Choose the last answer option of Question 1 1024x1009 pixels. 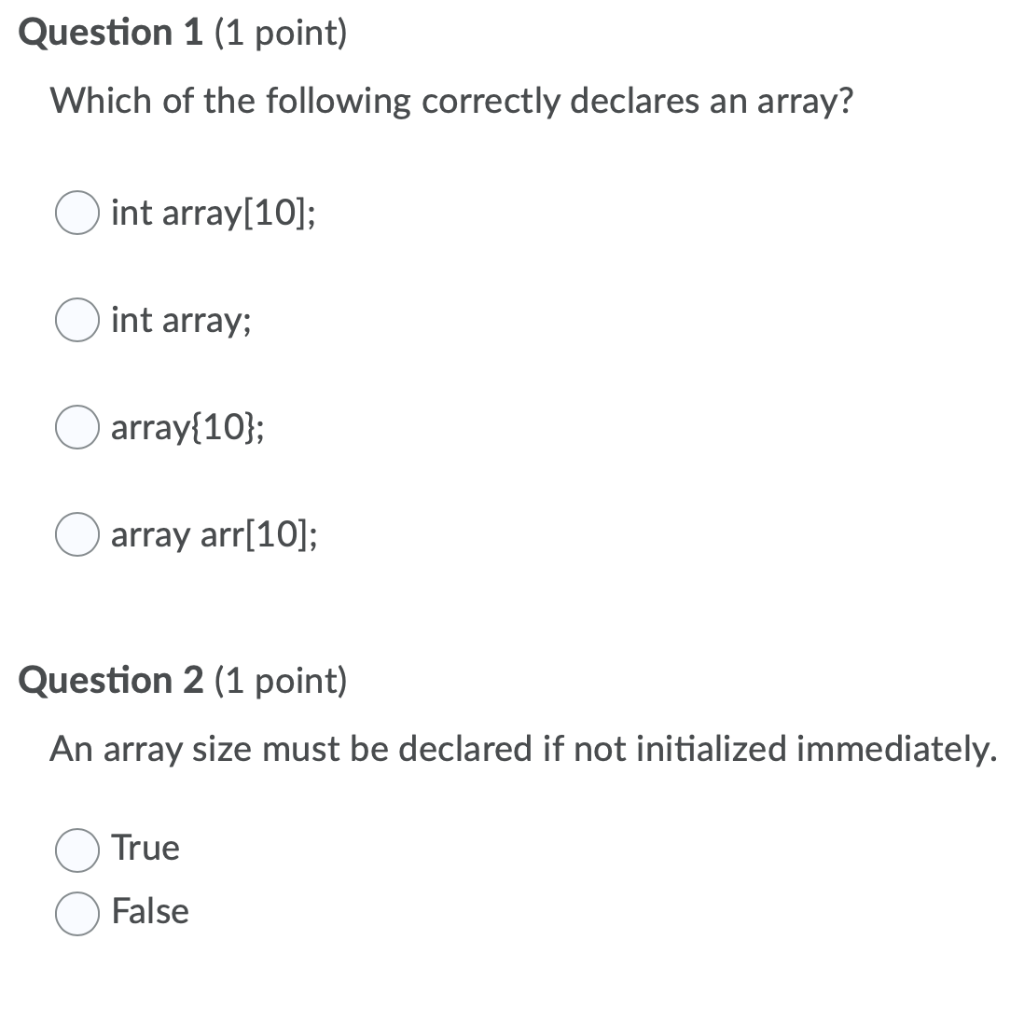point(76,535)
